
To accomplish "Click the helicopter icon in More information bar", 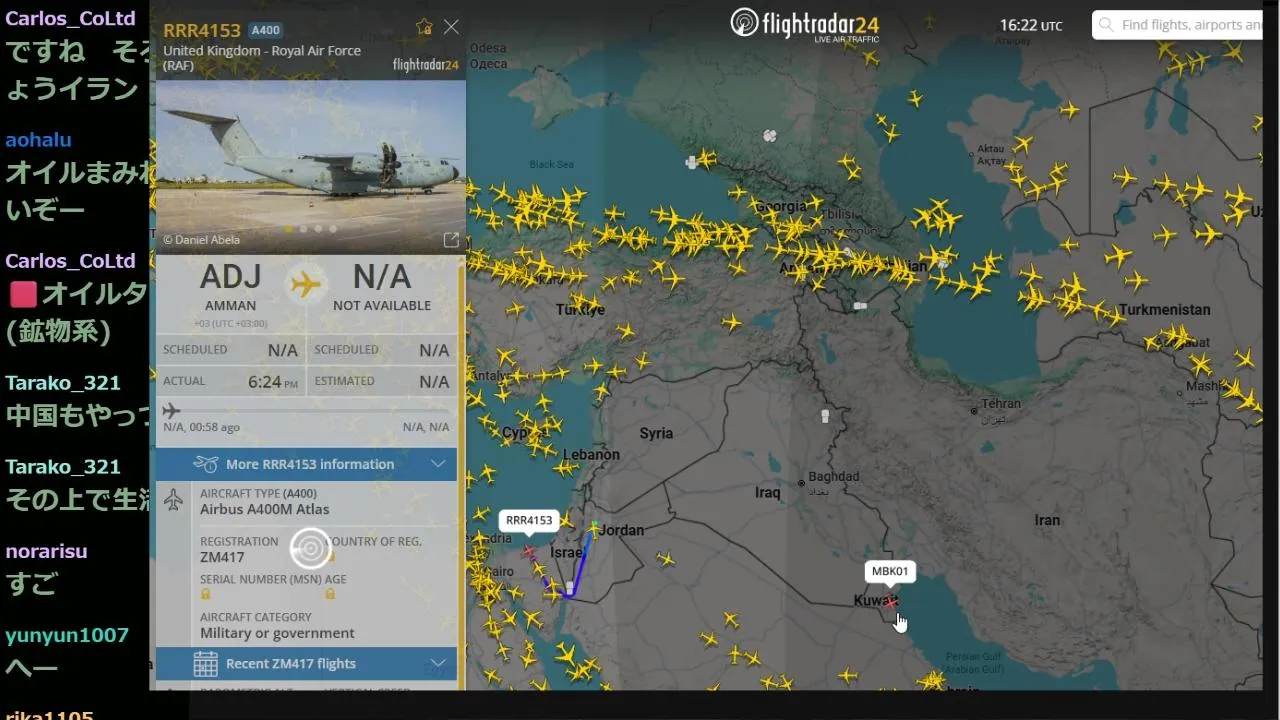I will point(206,464).
